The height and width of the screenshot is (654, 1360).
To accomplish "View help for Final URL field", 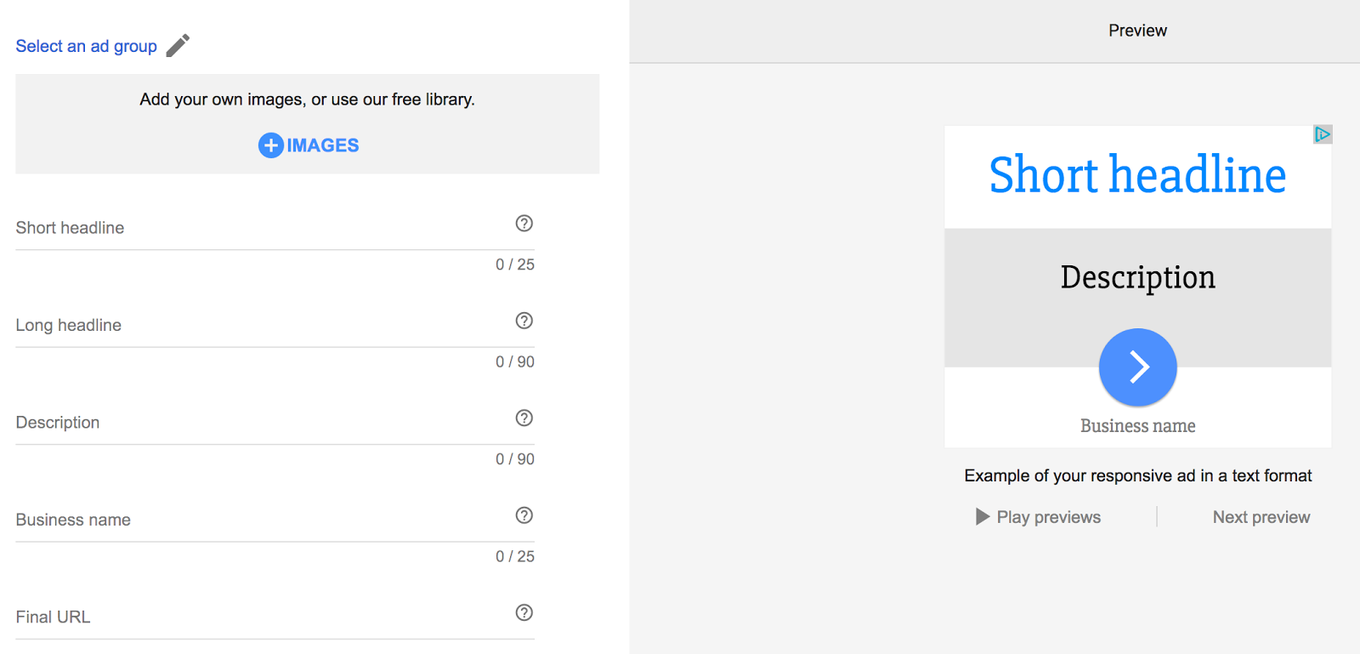I will (x=524, y=612).
